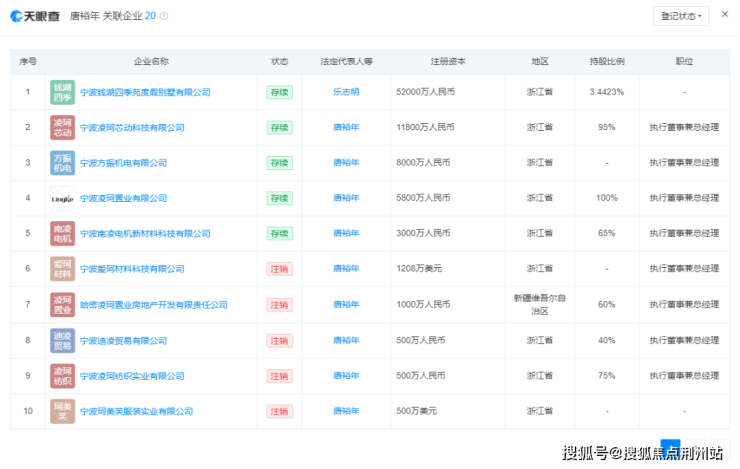
Task: Open the 登记状态 dropdown filter
Action: [681, 16]
